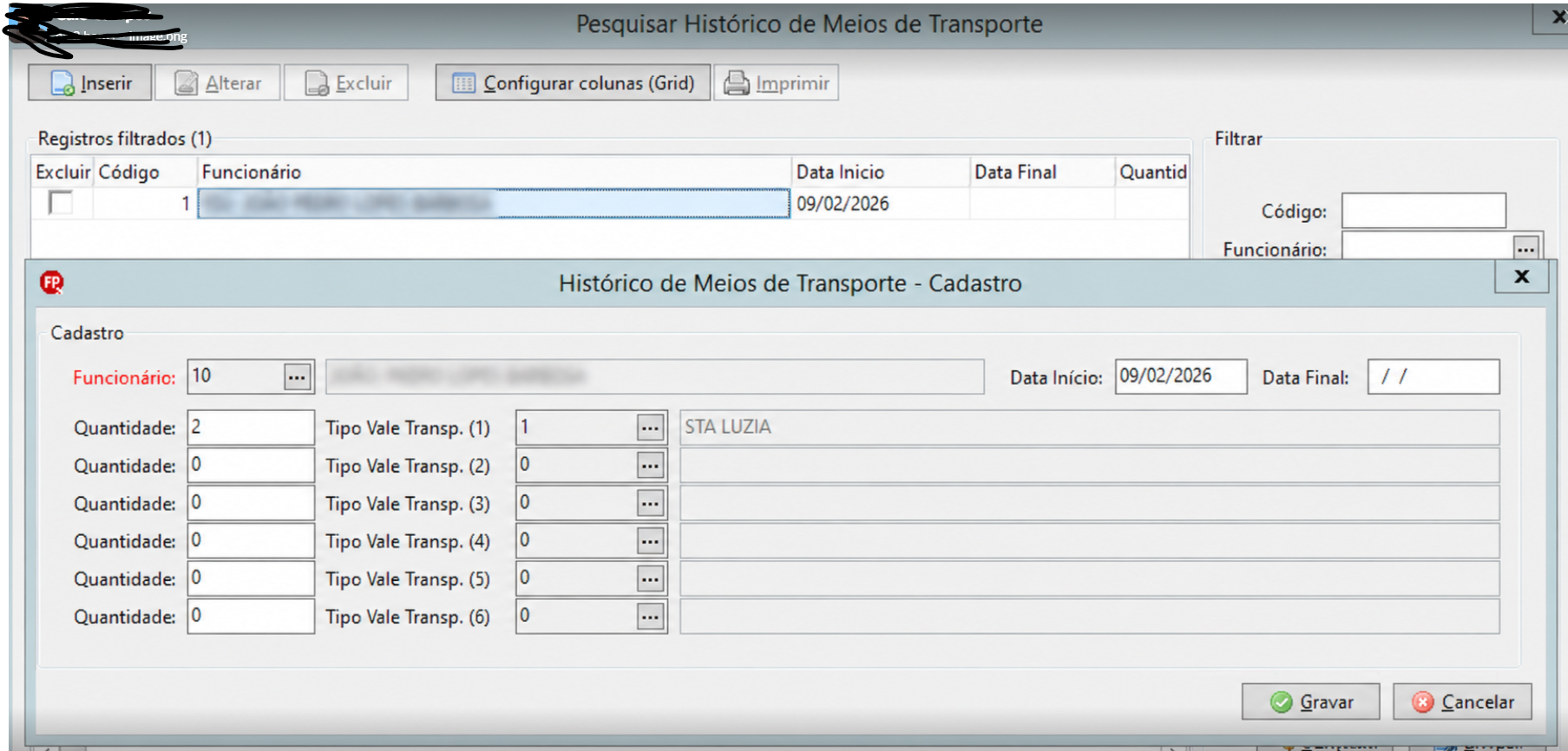This screenshot has width=1568, height=751.
Task: Click Tipo Vale Transp. (6) code field
Action: 576,616
